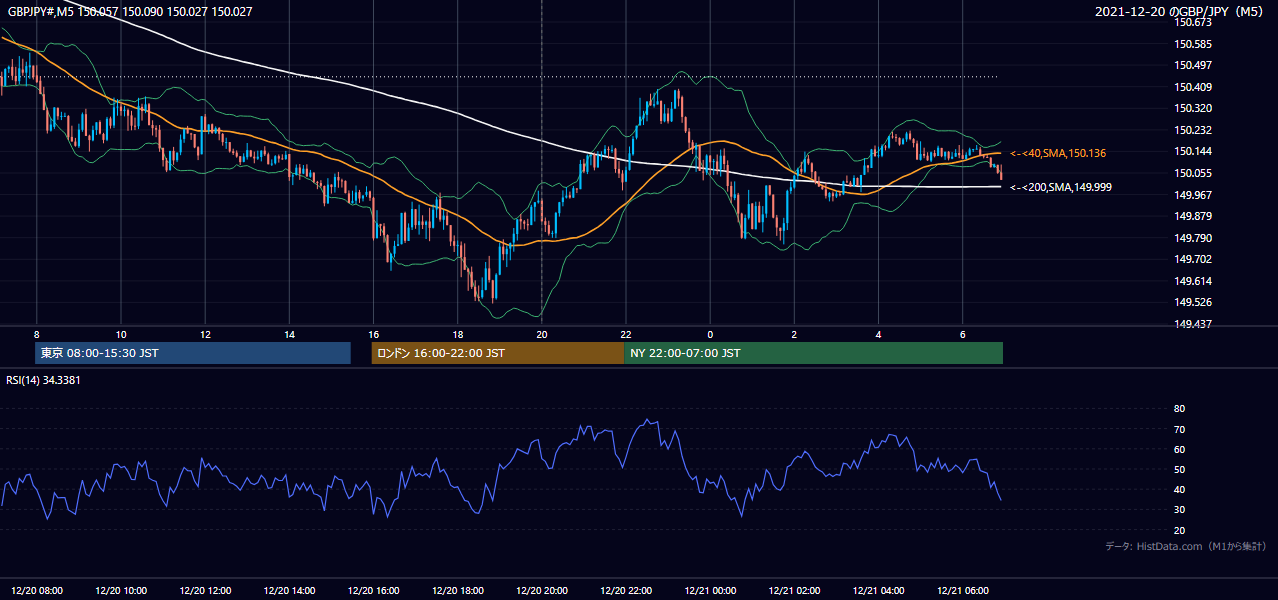1278x600 pixels.
Task: Click hour label 22 under price chart
Action: 625,334
